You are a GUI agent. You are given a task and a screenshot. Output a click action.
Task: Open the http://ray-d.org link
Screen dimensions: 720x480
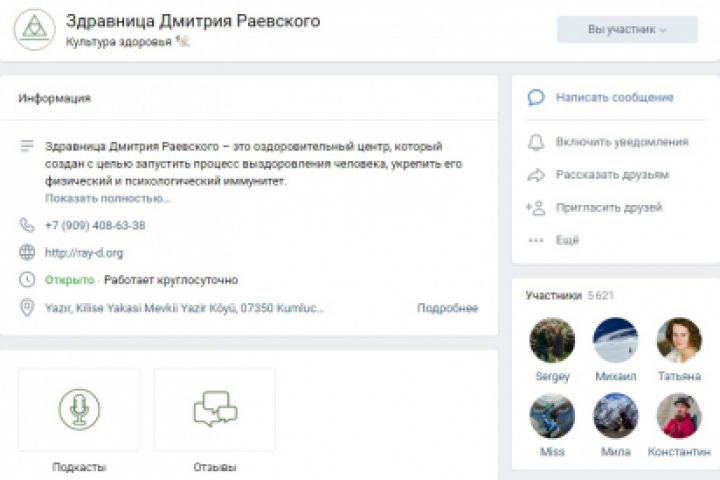[84, 253]
